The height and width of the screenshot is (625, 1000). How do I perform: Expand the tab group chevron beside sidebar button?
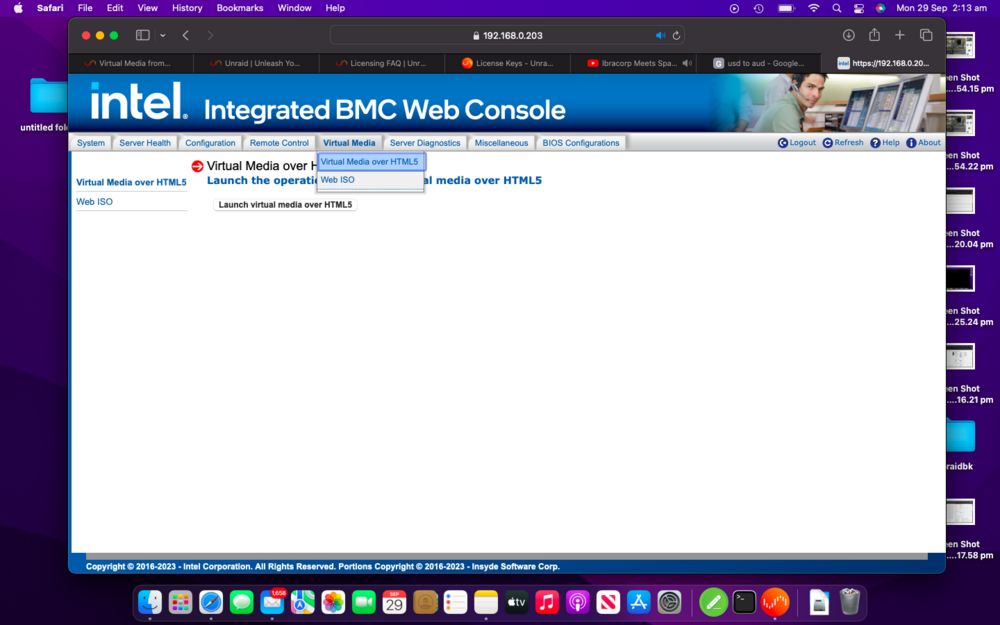(x=163, y=36)
